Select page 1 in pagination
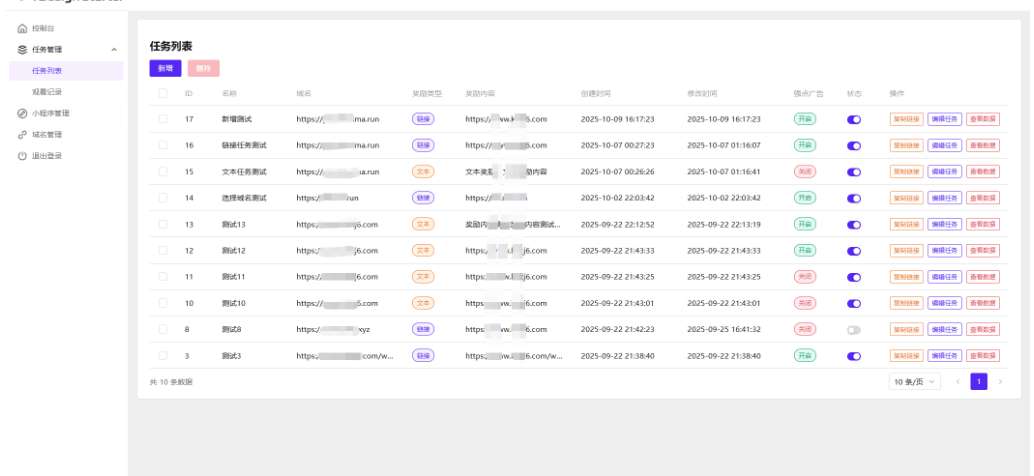The image size is (1034, 476). (x=979, y=381)
